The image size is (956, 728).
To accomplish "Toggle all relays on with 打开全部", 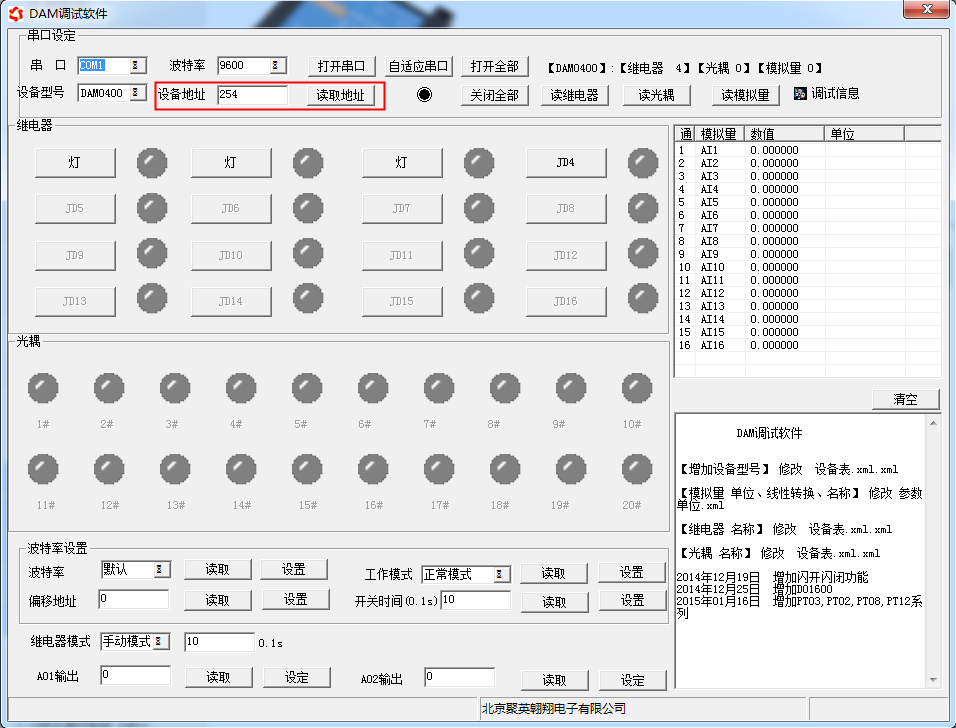I will pyautogui.click(x=495, y=66).
